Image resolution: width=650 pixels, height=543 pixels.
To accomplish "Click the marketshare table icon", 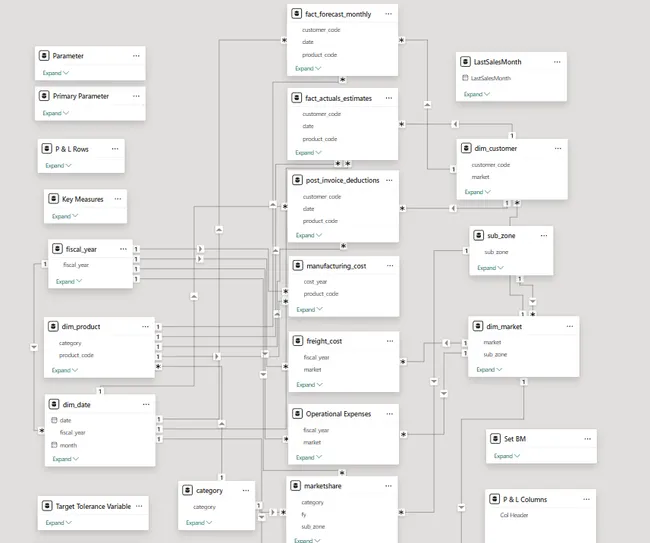I will (296, 485).
